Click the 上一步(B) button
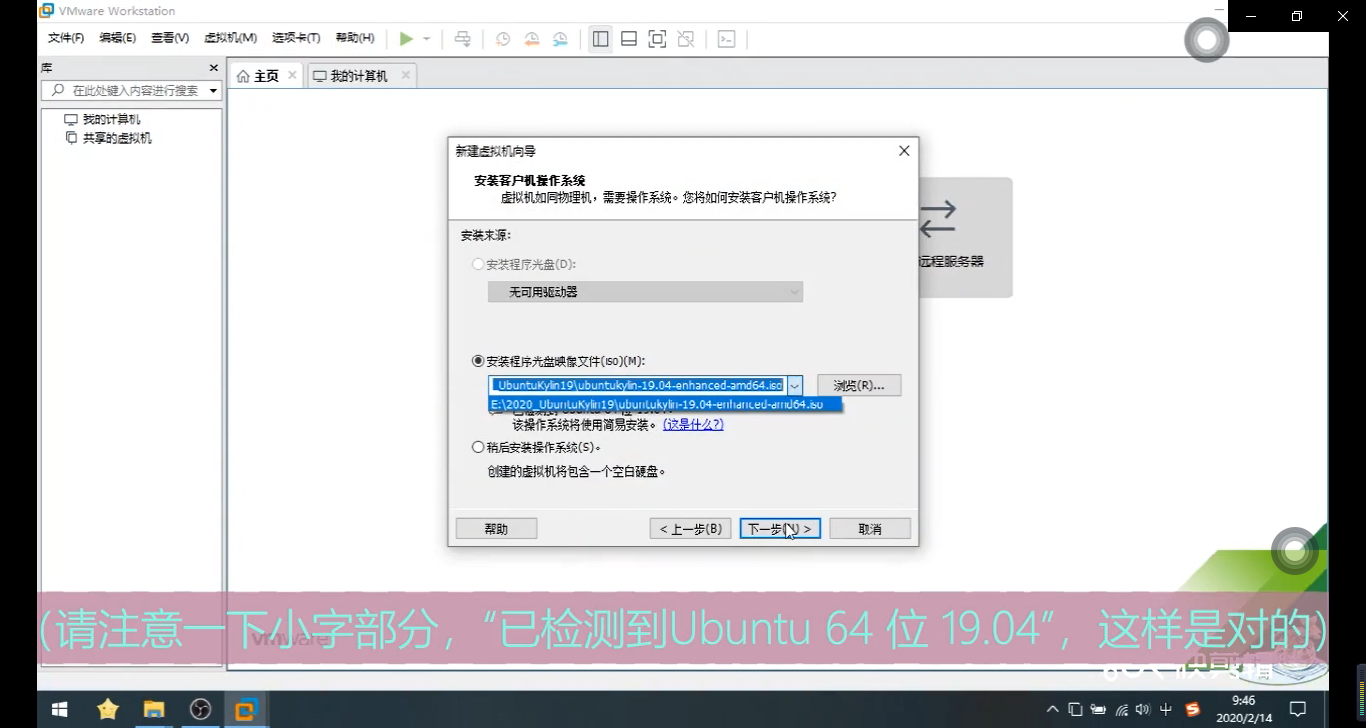Image resolution: width=1366 pixels, height=728 pixels. tap(690, 529)
